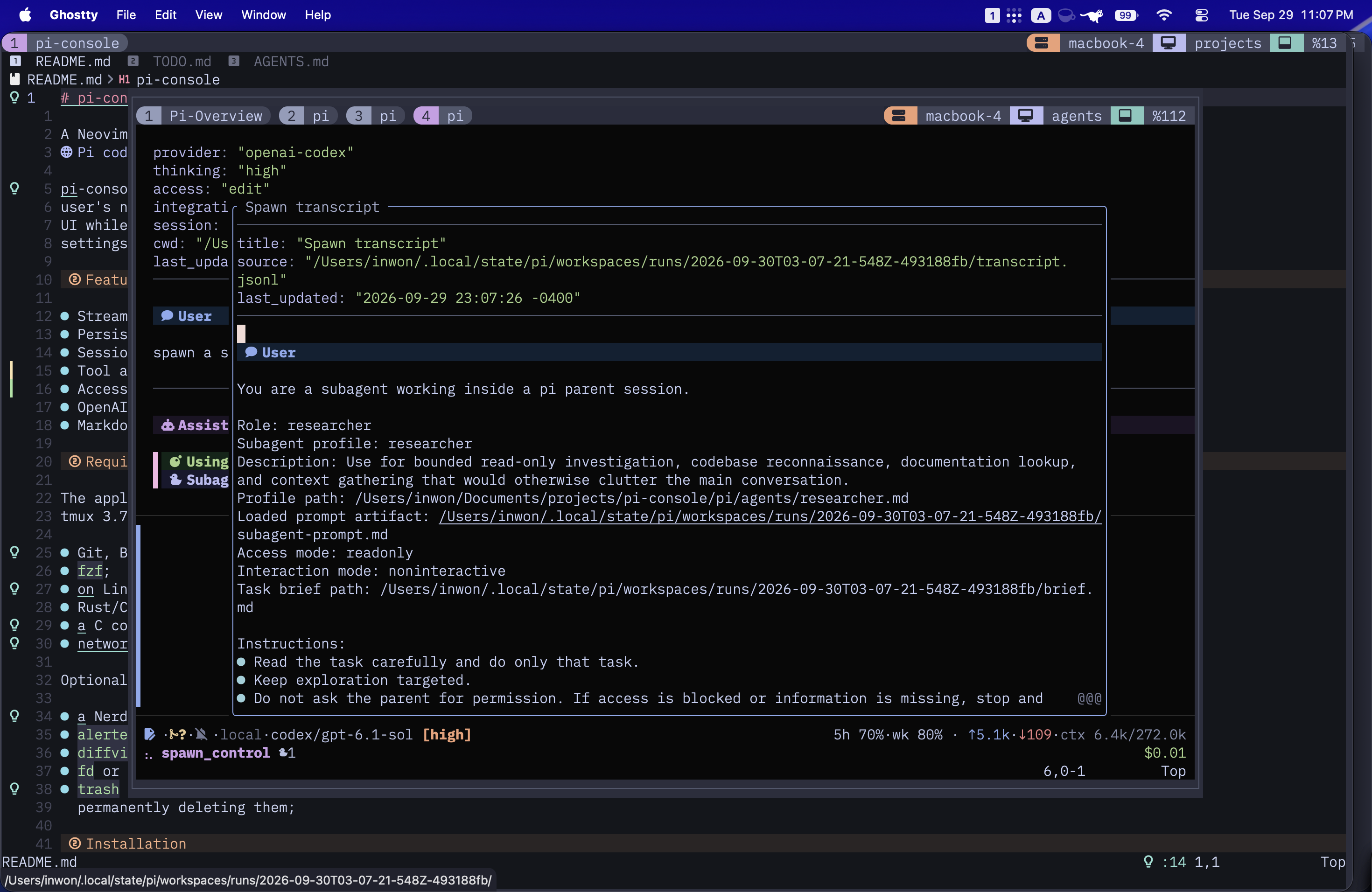The image size is (1372, 892).
Task: Click the Wi-Fi status icon
Action: pyautogui.click(x=1164, y=15)
